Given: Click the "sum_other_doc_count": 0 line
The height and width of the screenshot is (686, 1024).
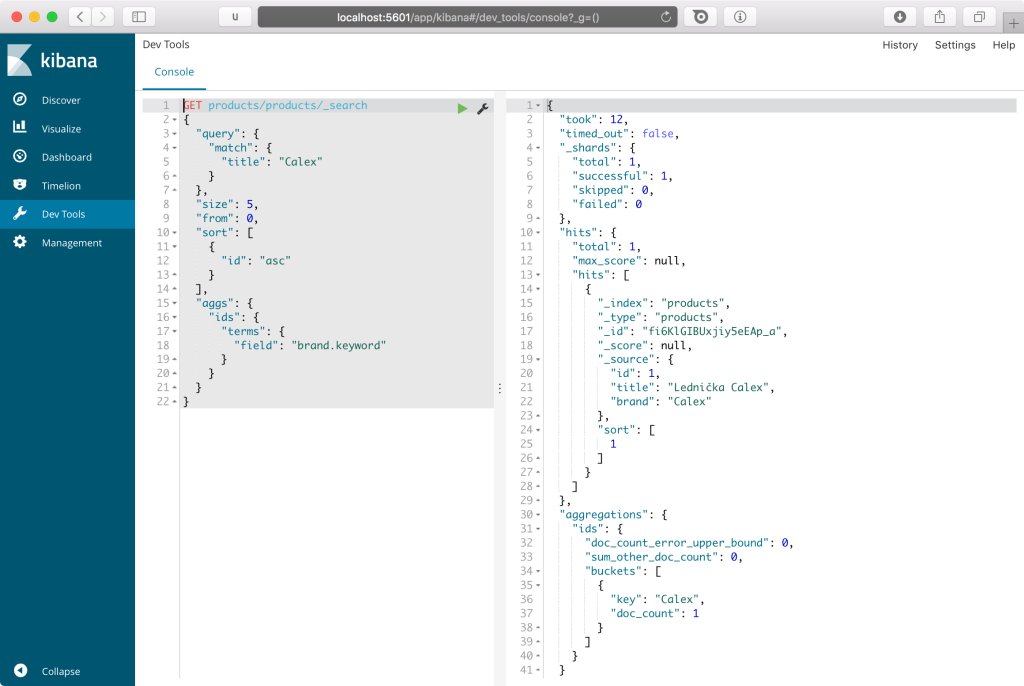Looking at the screenshot, I should (664, 557).
